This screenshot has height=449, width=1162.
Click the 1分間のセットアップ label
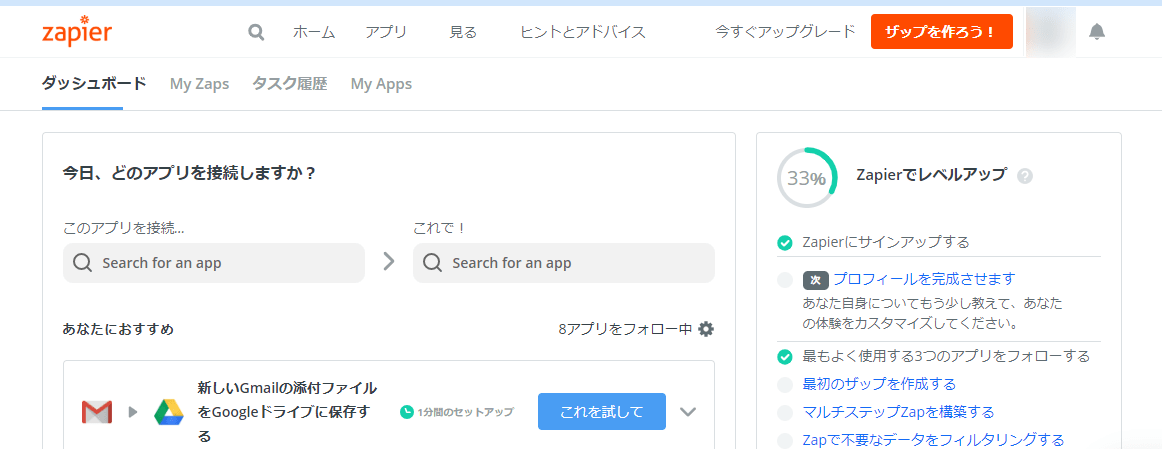point(465,412)
